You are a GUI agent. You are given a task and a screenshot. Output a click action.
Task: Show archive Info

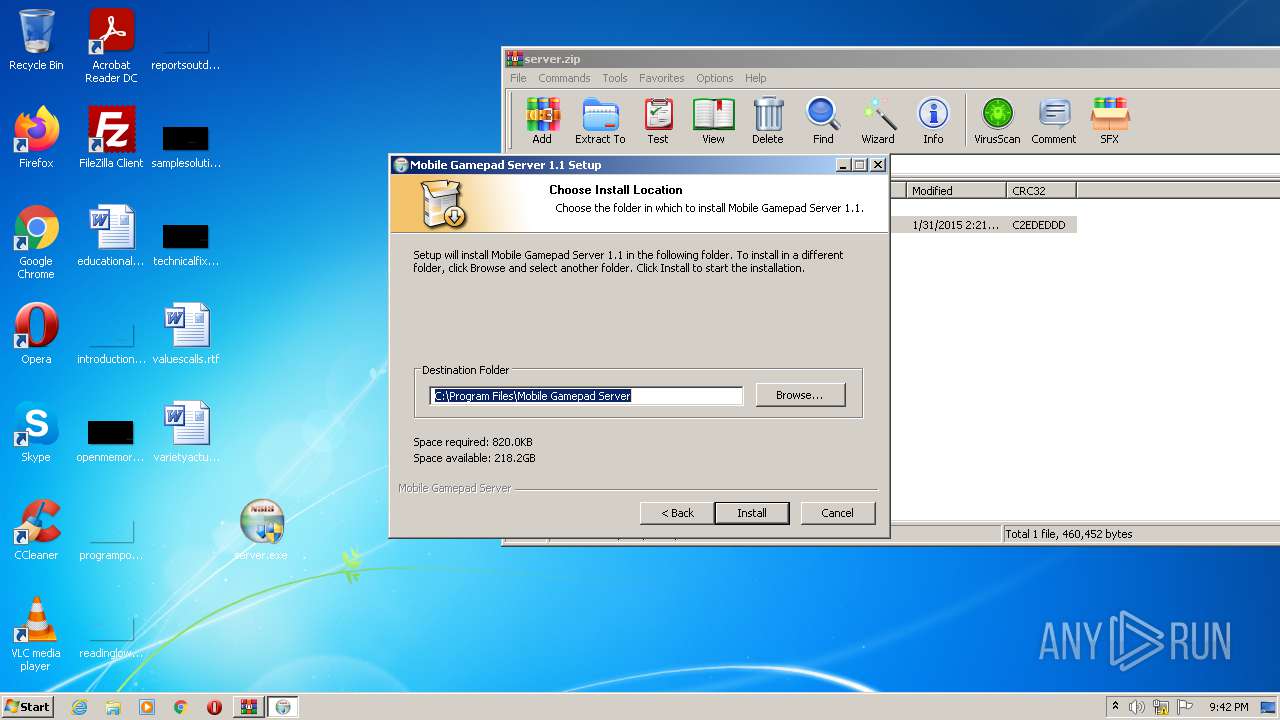click(933, 121)
